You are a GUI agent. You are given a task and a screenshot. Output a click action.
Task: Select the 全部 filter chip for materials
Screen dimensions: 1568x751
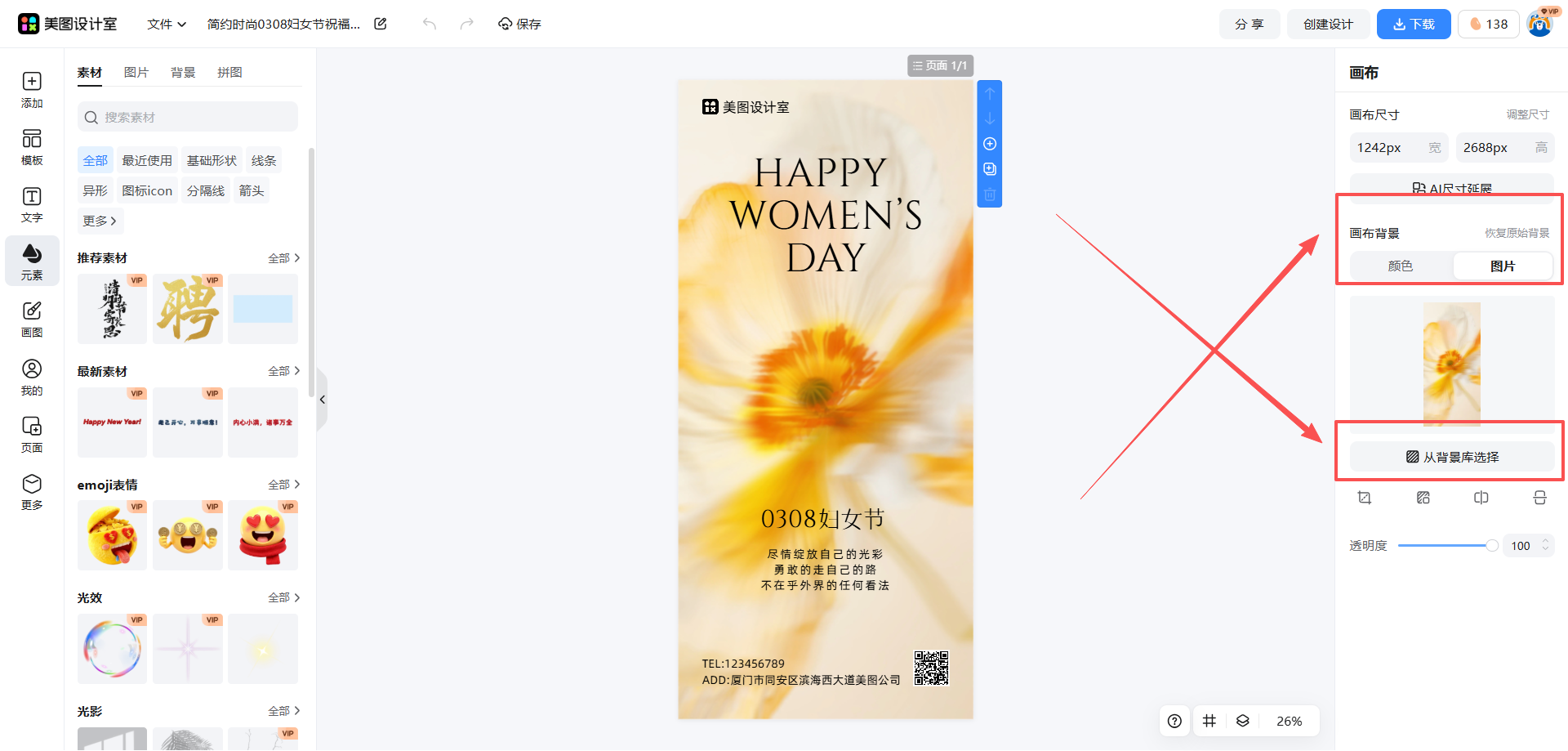coord(96,161)
